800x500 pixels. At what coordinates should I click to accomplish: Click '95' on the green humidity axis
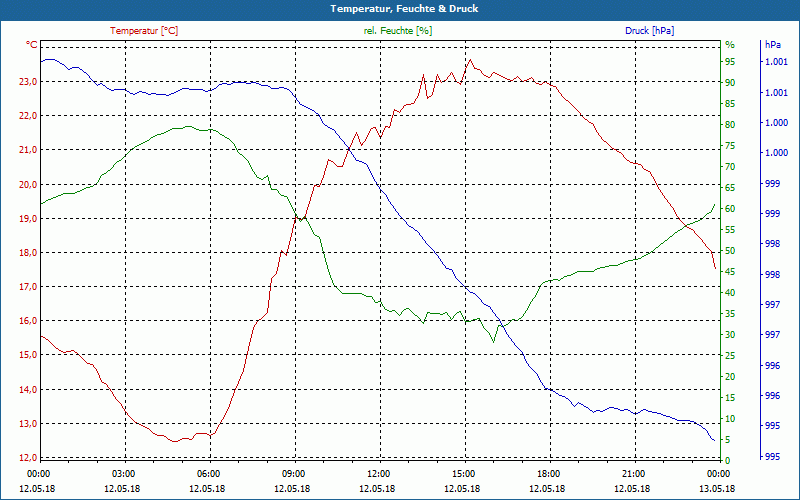point(730,62)
